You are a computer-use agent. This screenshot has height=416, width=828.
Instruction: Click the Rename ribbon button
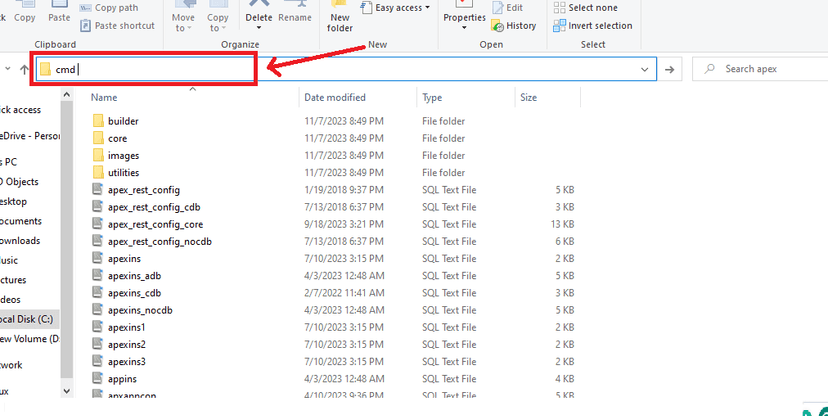point(295,17)
